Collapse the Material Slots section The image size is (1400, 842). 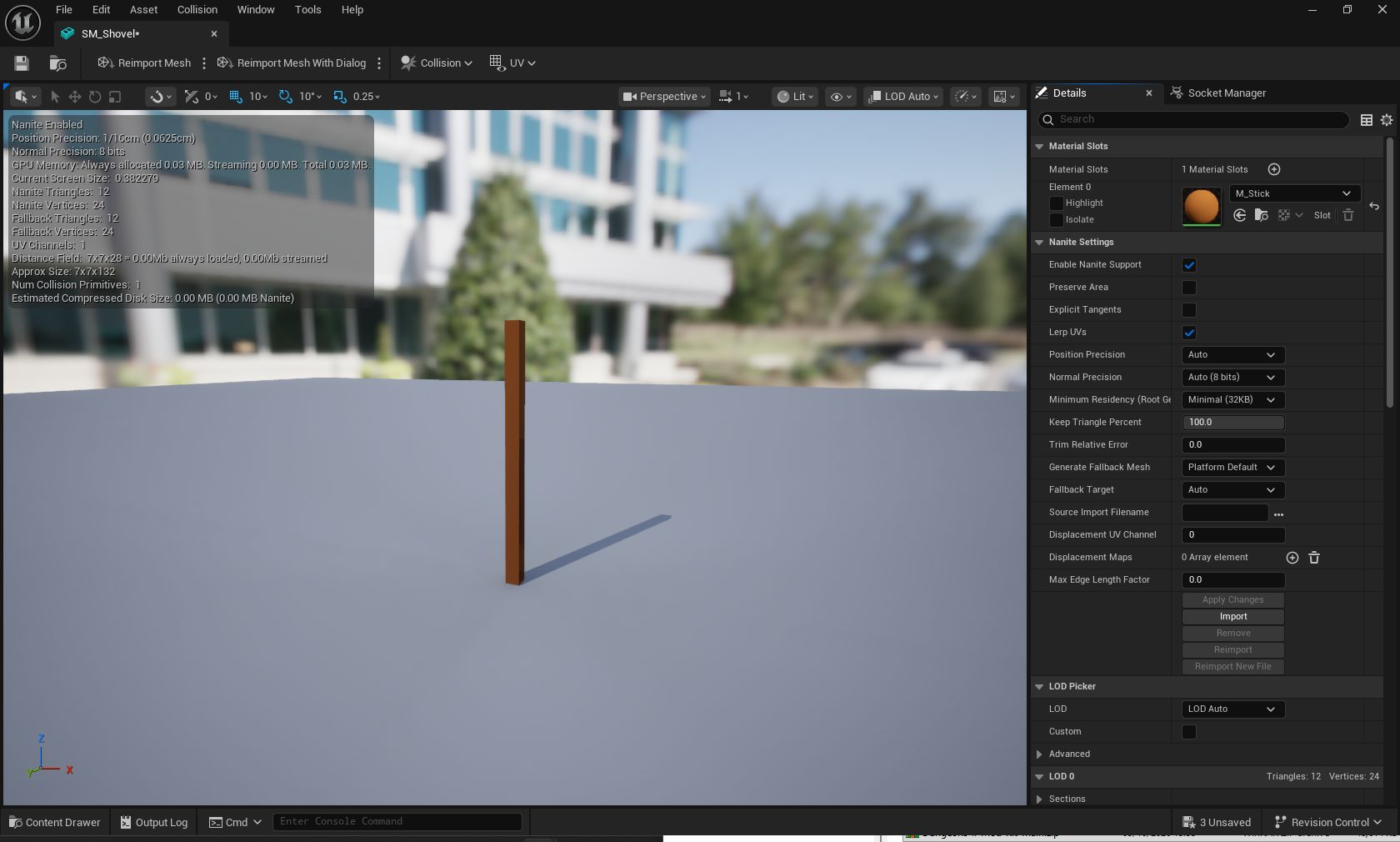coord(1039,147)
